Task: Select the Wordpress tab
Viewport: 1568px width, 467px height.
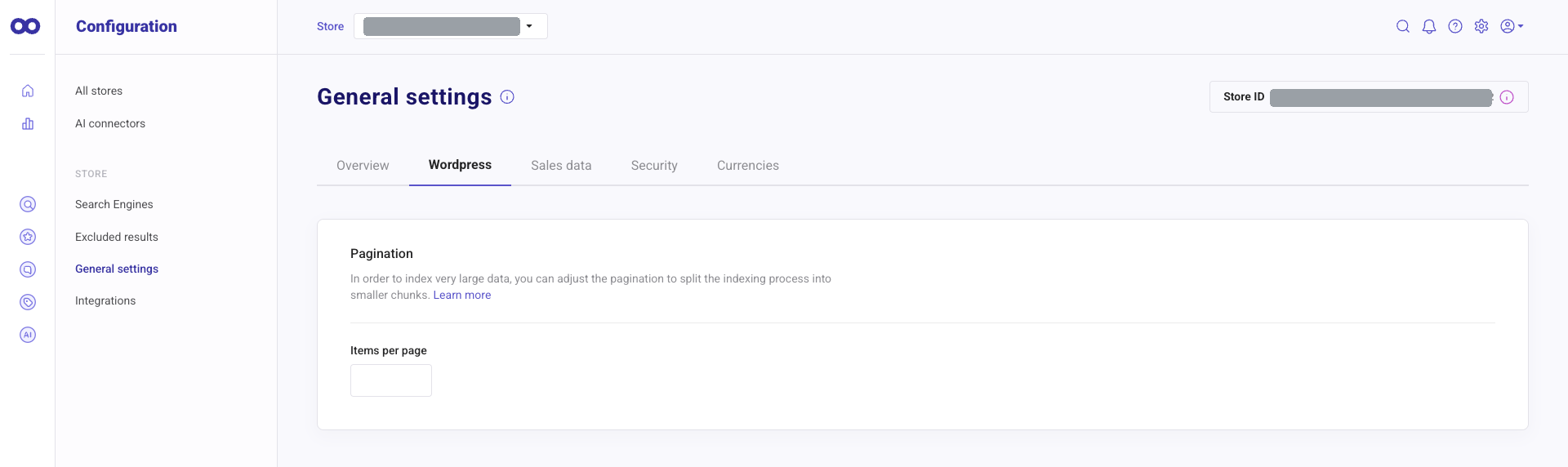Action: coord(460,165)
